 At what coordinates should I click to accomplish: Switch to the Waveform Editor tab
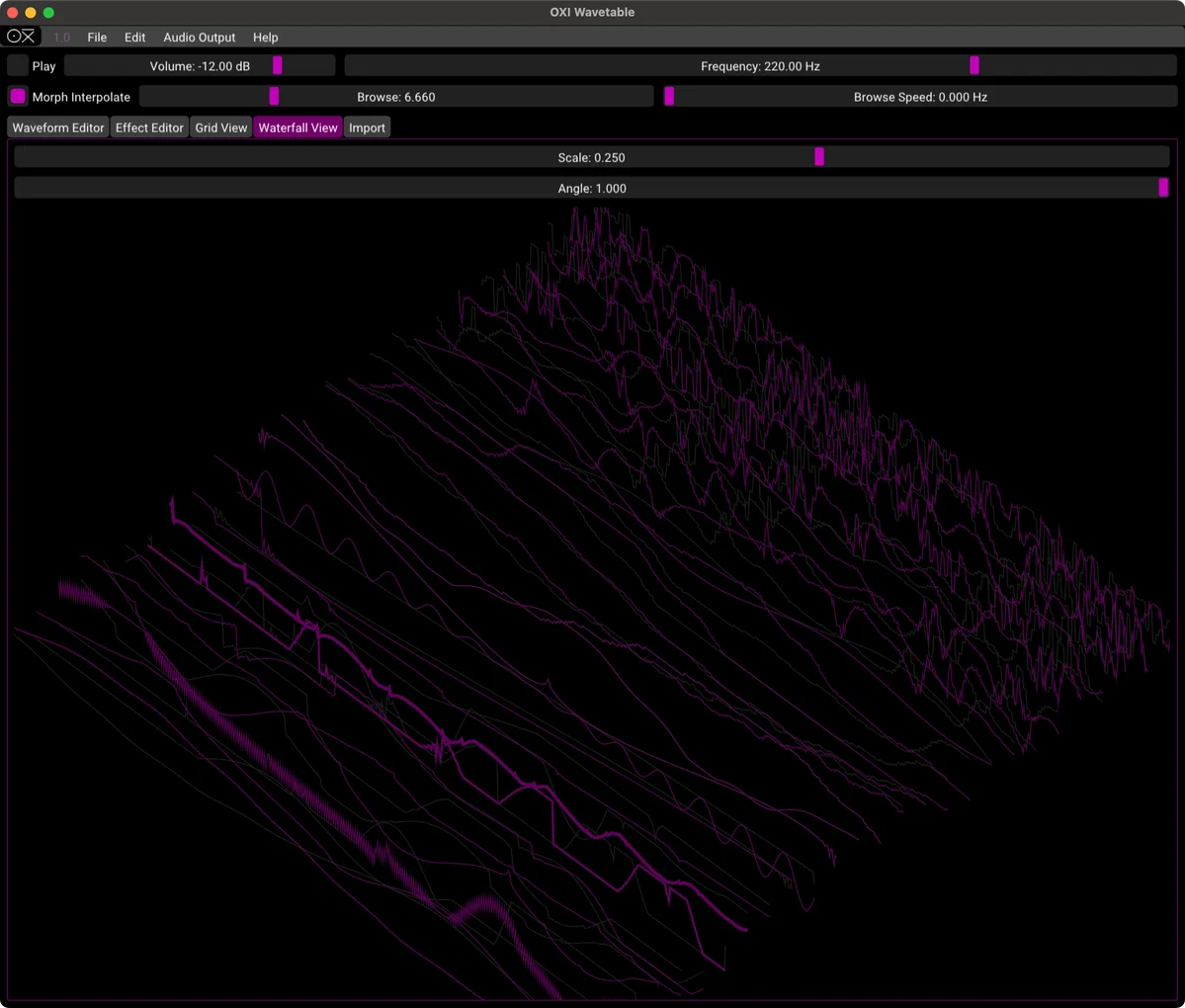(x=57, y=126)
